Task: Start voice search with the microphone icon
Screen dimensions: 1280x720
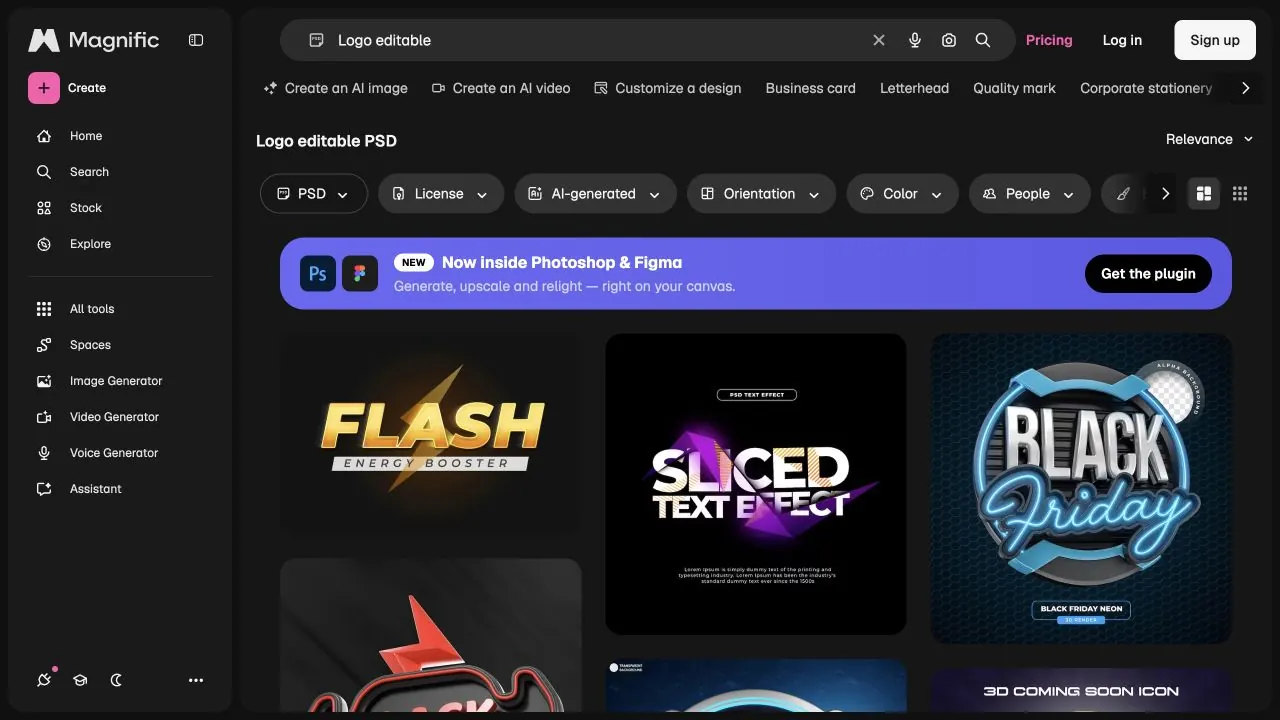Action: coord(915,40)
